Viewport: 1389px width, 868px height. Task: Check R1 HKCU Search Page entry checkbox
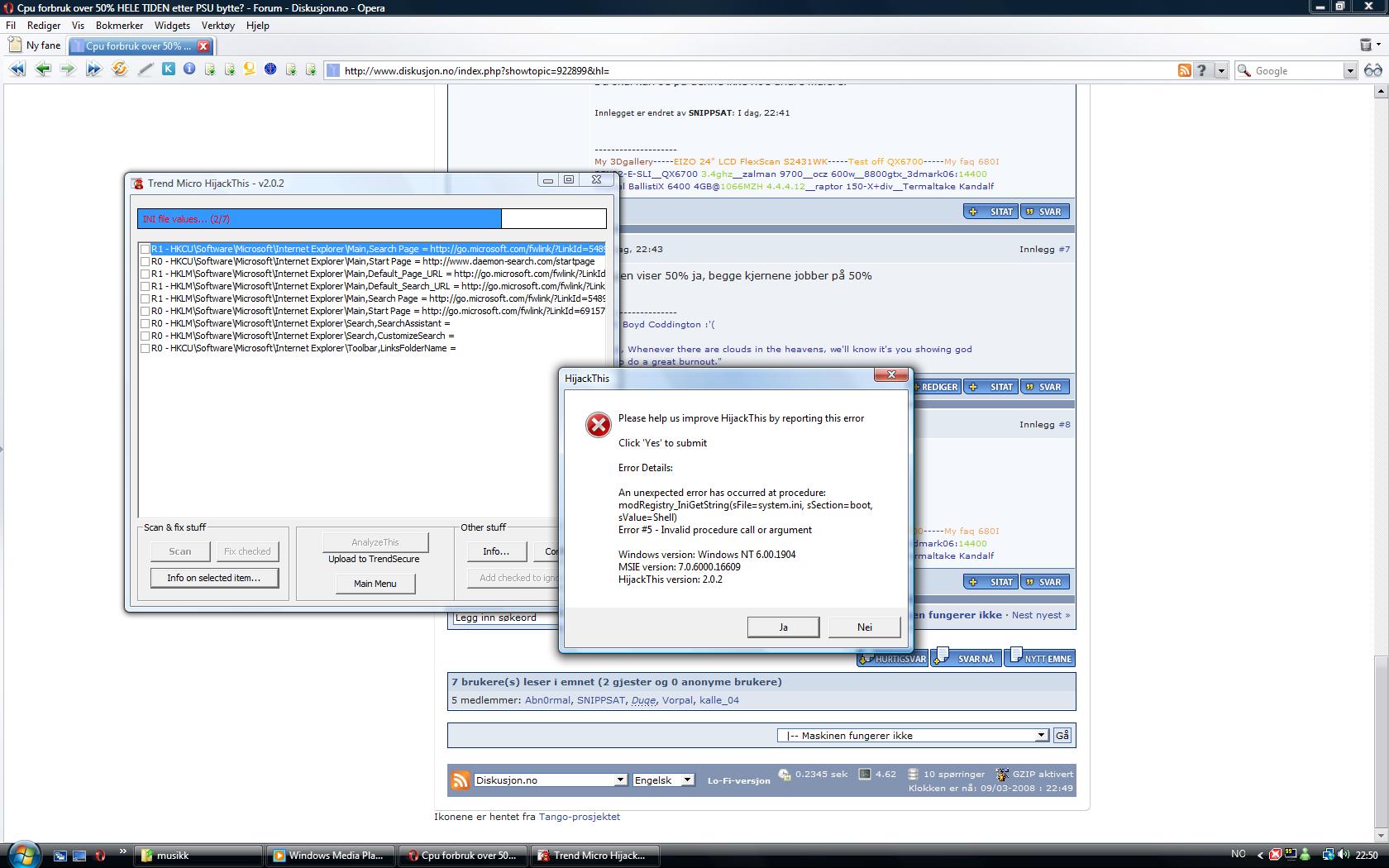[146, 249]
